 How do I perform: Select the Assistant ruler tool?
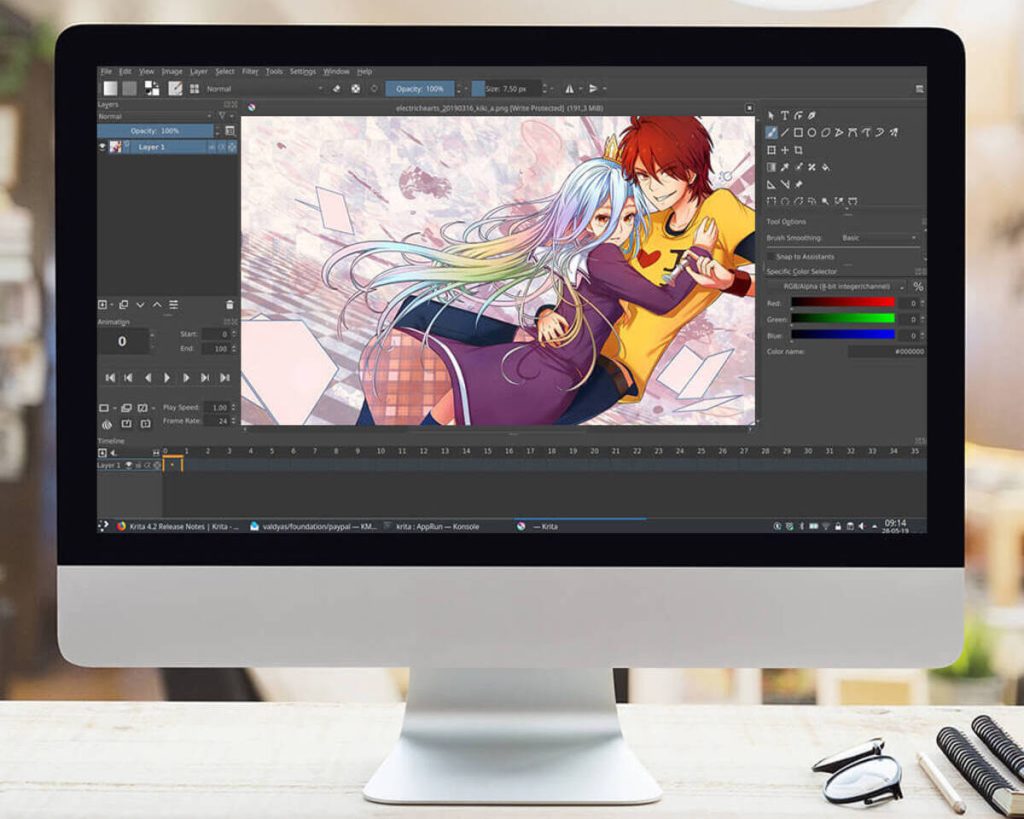771,185
